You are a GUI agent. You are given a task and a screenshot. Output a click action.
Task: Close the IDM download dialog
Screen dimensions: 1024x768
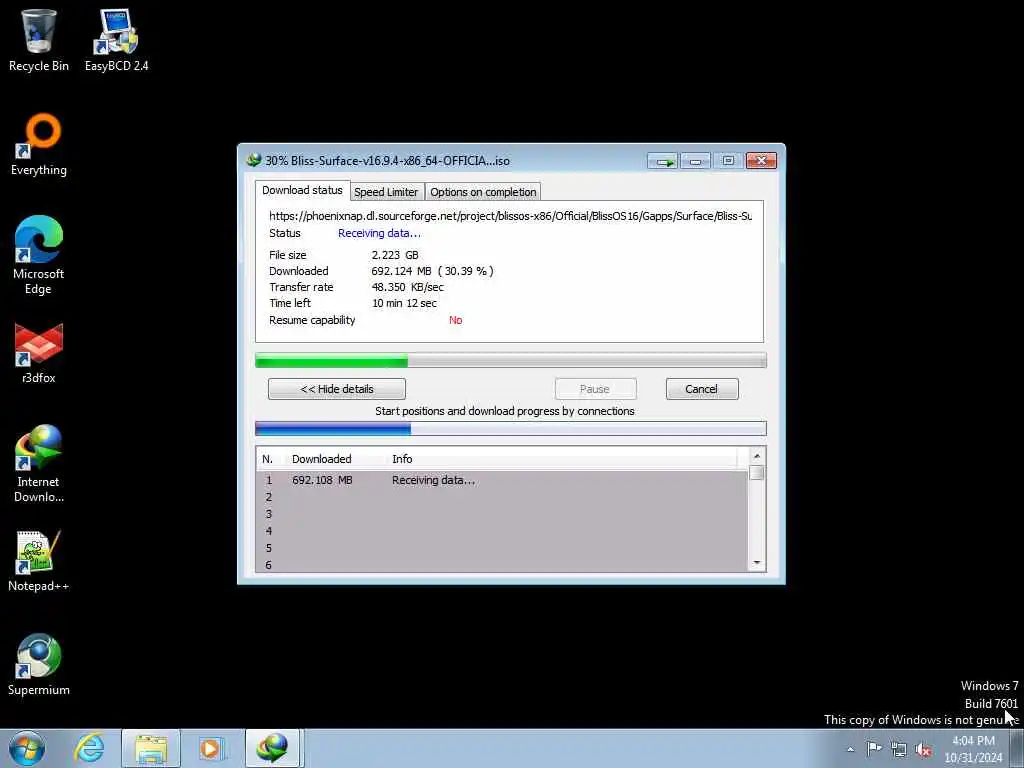click(x=761, y=161)
